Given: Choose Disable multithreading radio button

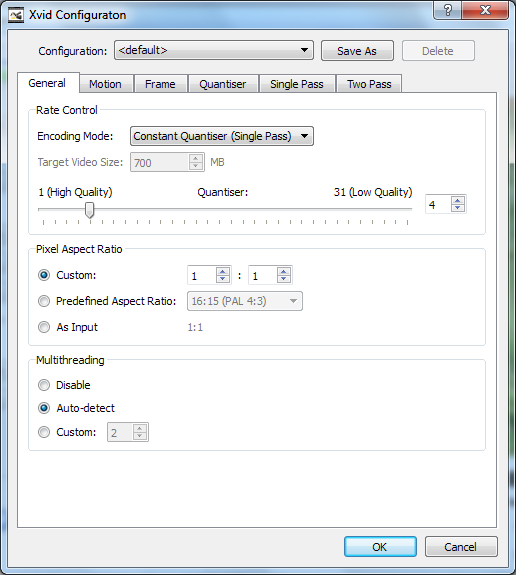Looking at the screenshot, I should coord(44,385).
